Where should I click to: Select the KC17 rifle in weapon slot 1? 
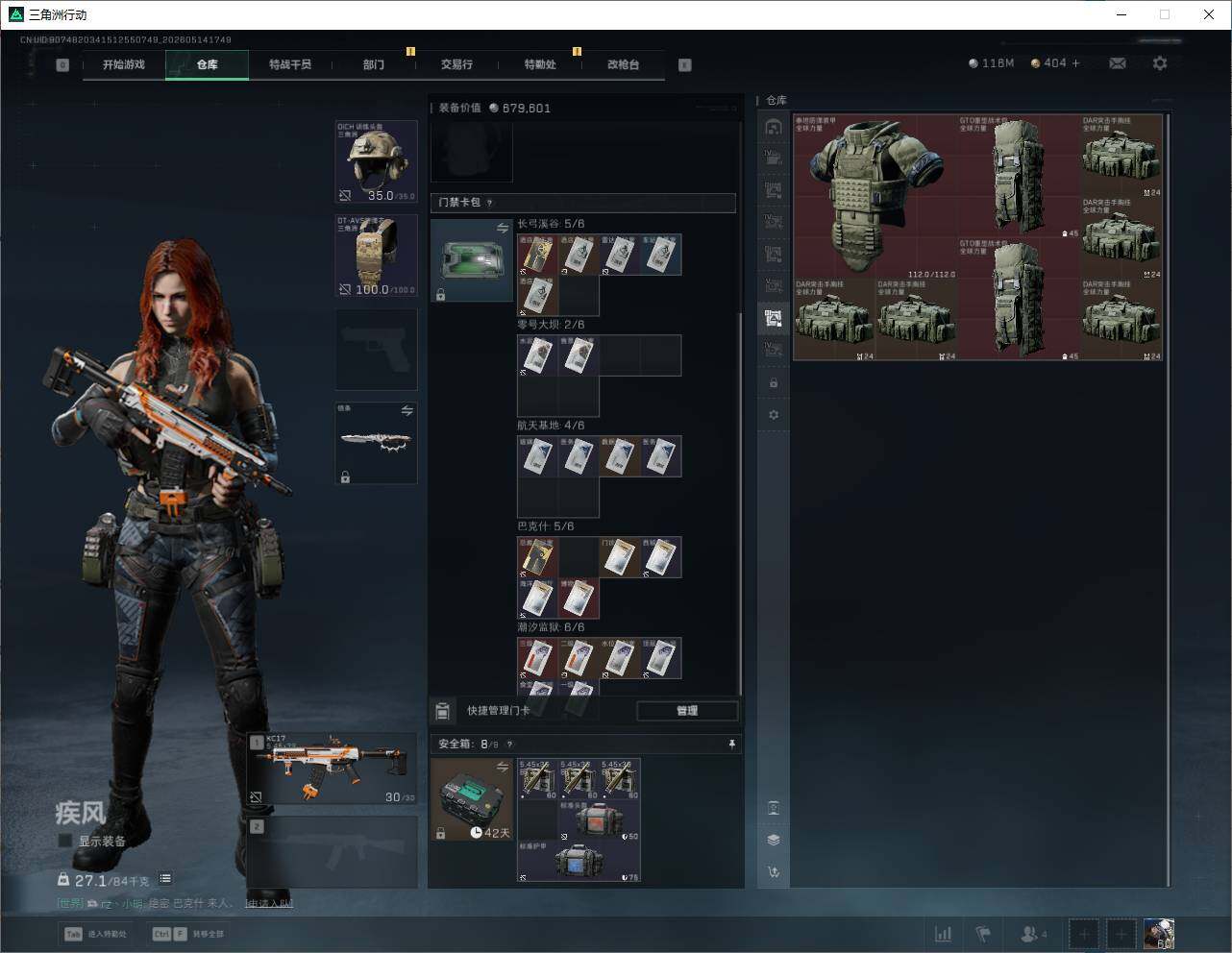click(333, 769)
